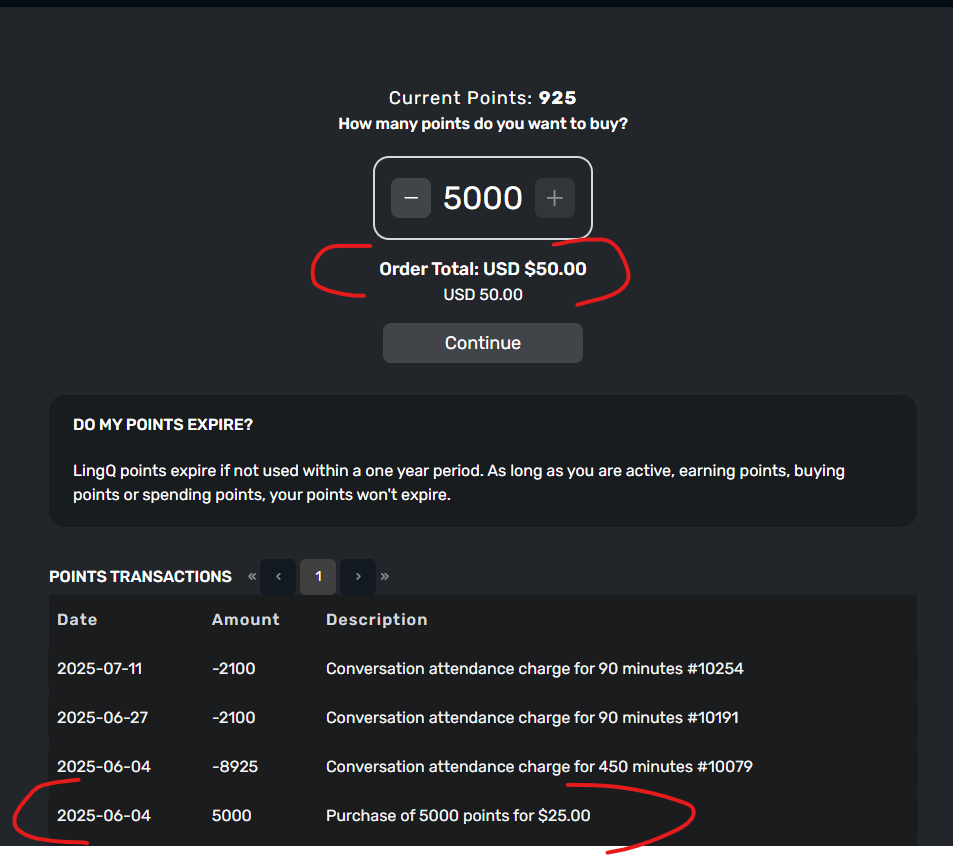This screenshot has height=855, width=953.
Task: Jump to last transactions page arrow
Action: pos(385,577)
